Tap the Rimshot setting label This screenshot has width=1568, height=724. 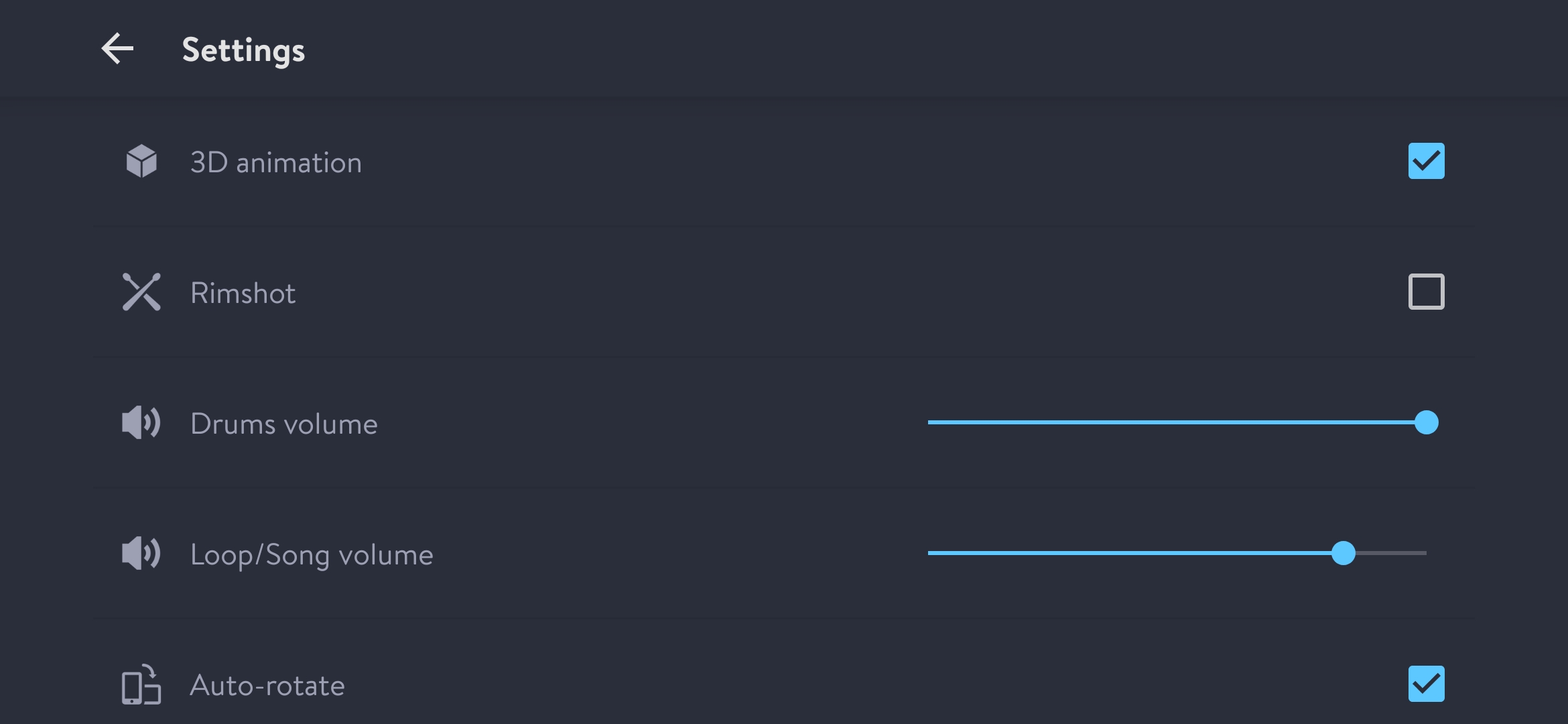pos(243,293)
